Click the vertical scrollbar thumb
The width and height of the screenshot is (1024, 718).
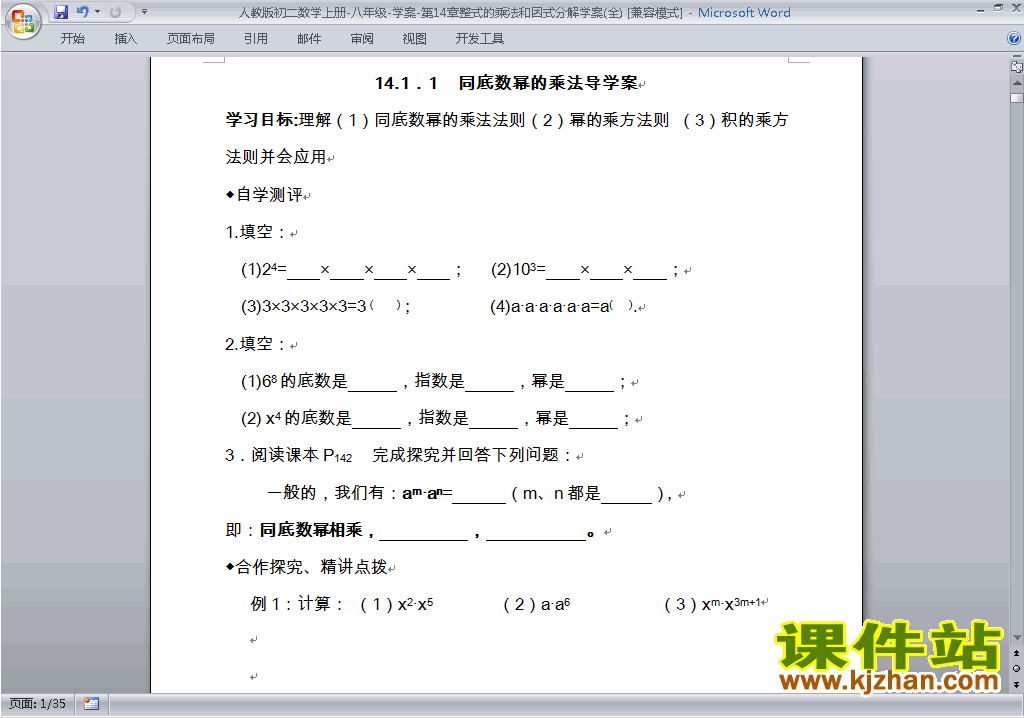[1017, 98]
